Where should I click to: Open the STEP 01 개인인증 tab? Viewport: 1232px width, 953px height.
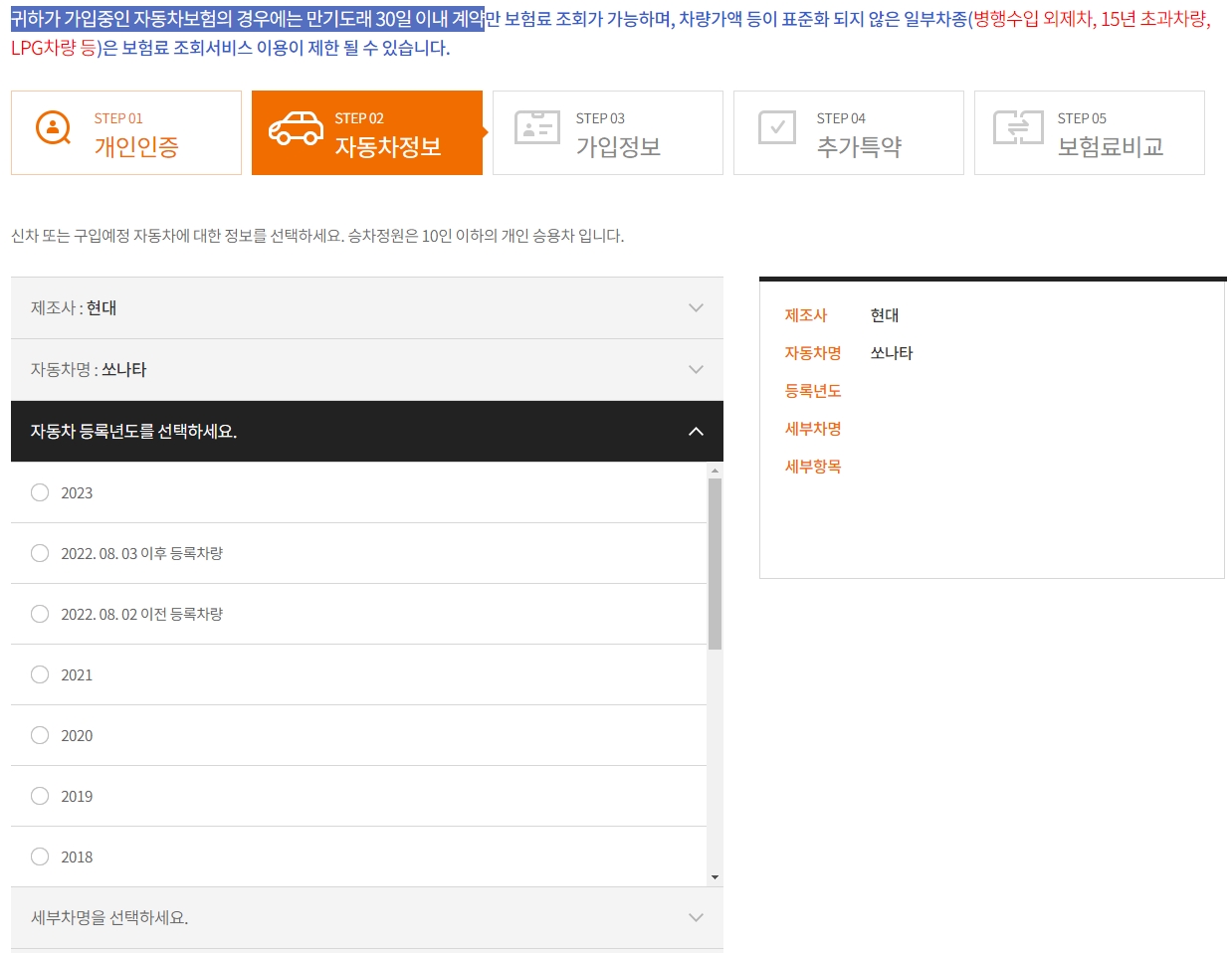[x=126, y=133]
